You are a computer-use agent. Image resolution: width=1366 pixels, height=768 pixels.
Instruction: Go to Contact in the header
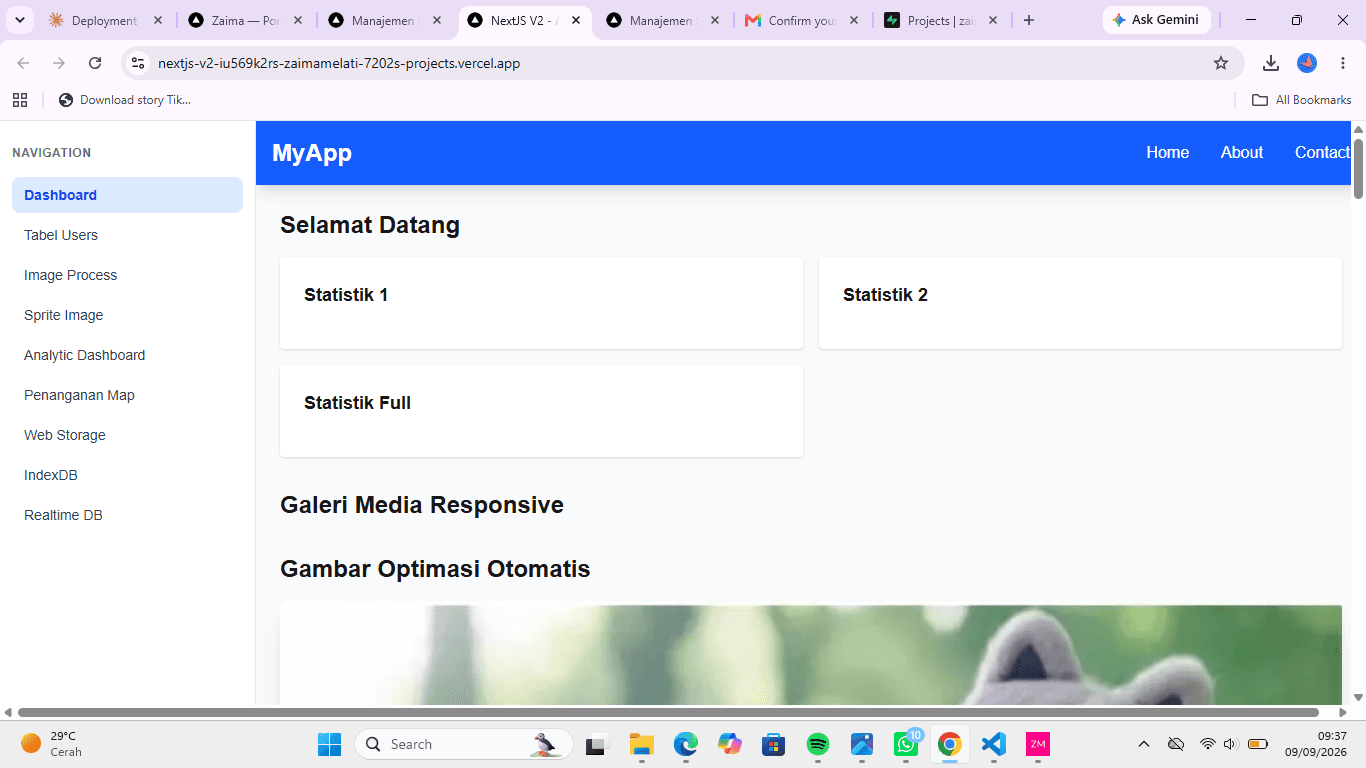[1322, 152]
